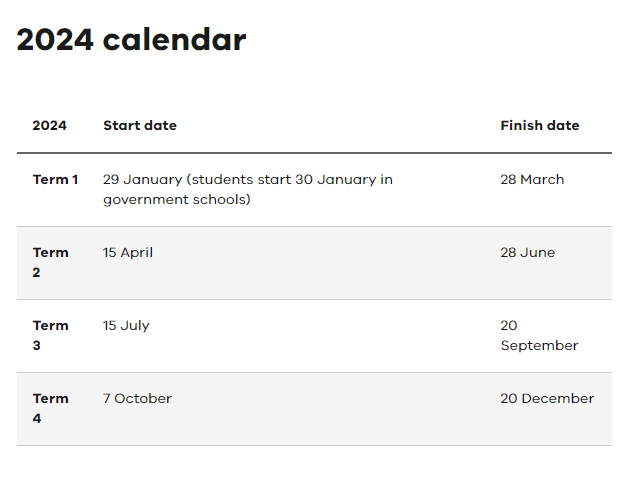The height and width of the screenshot is (477, 643).
Task: Select the '15 July' start date
Action: click(x=126, y=326)
